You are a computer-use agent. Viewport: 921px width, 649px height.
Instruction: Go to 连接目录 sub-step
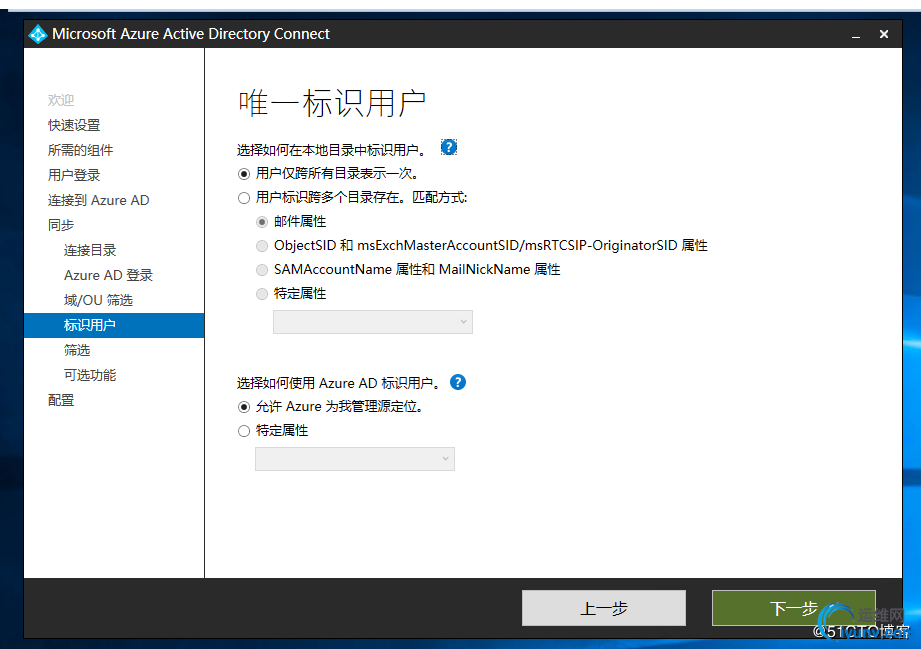point(90,250)
